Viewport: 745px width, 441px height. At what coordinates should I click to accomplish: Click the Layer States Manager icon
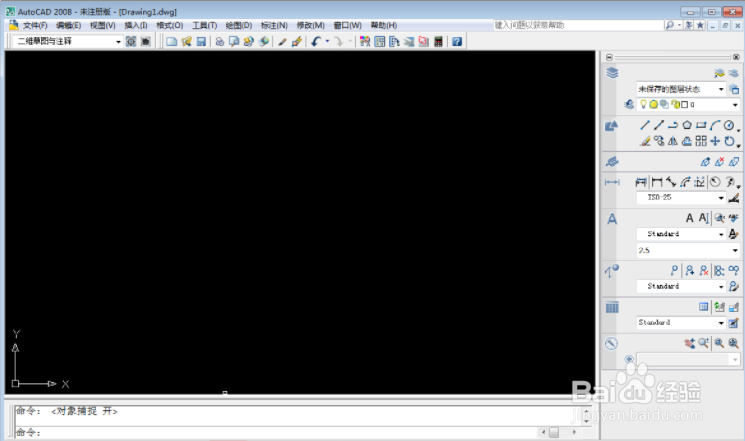(x=734, y=89)
